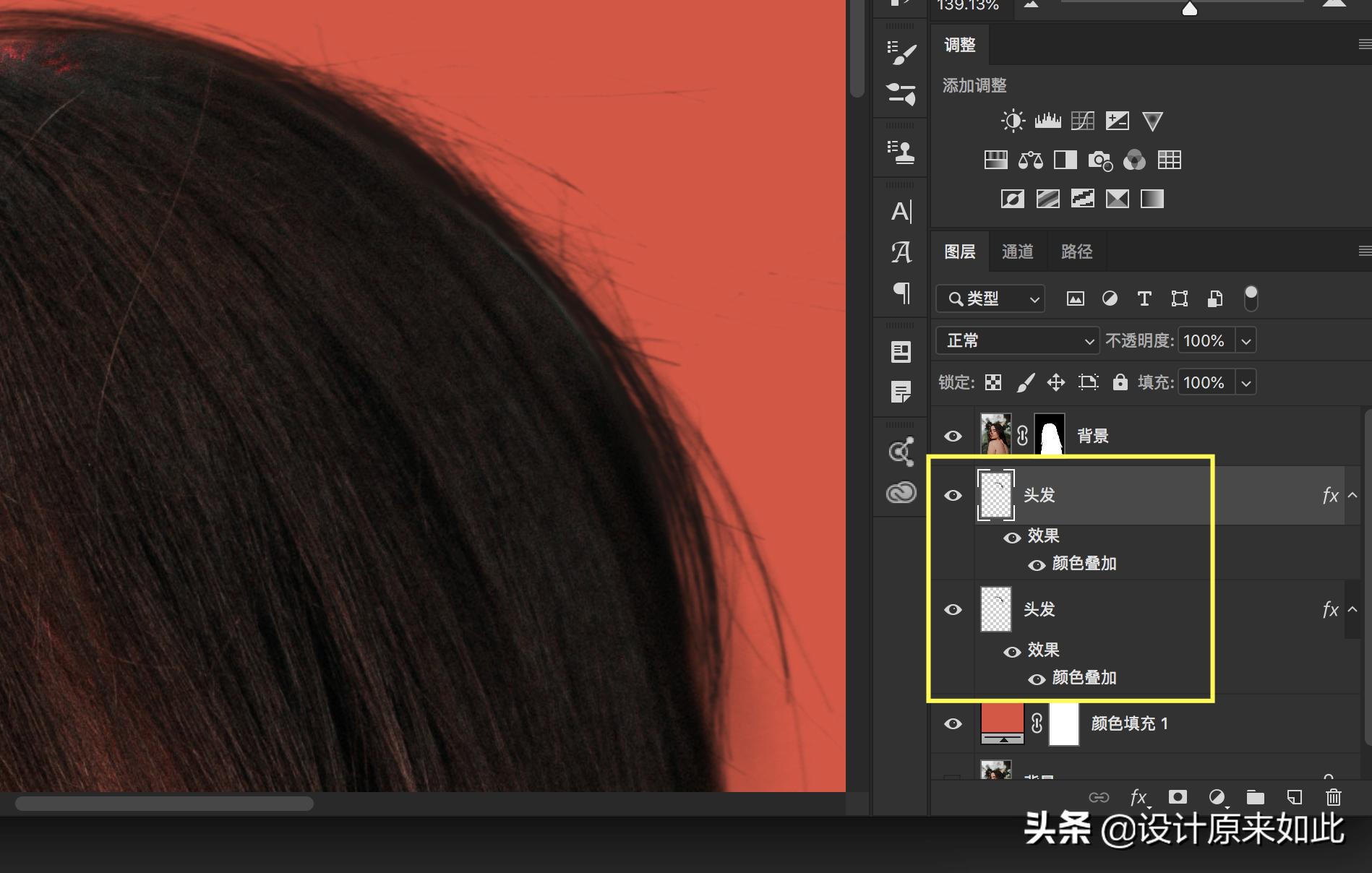
Task: Add a Hue/Saturation adjustment
Action: point(995,160)
